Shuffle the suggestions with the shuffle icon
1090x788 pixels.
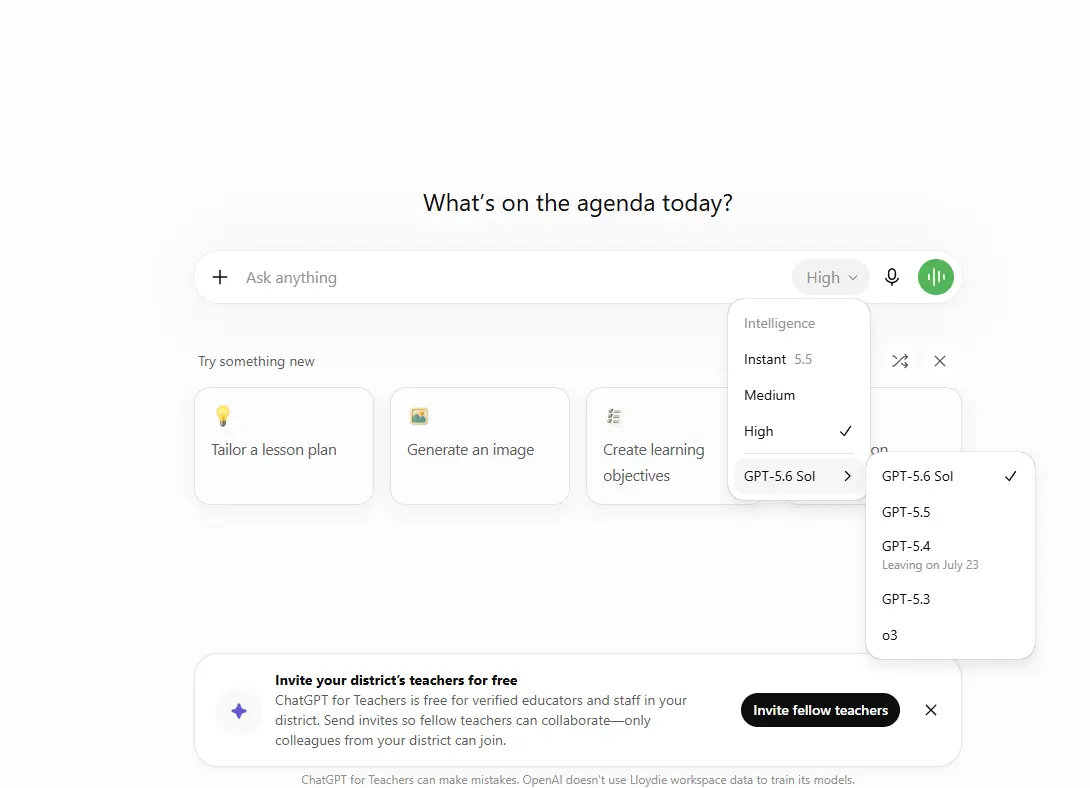click(900, 361)
